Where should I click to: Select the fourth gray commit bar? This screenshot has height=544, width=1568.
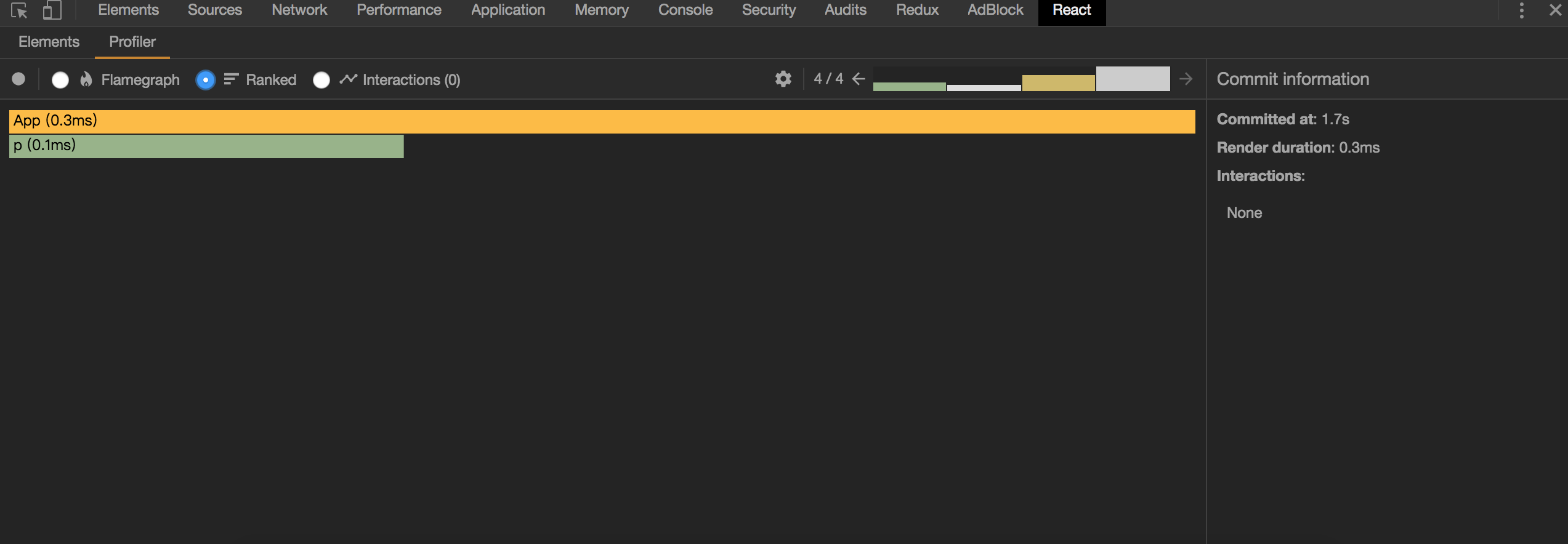[1133, 79]
